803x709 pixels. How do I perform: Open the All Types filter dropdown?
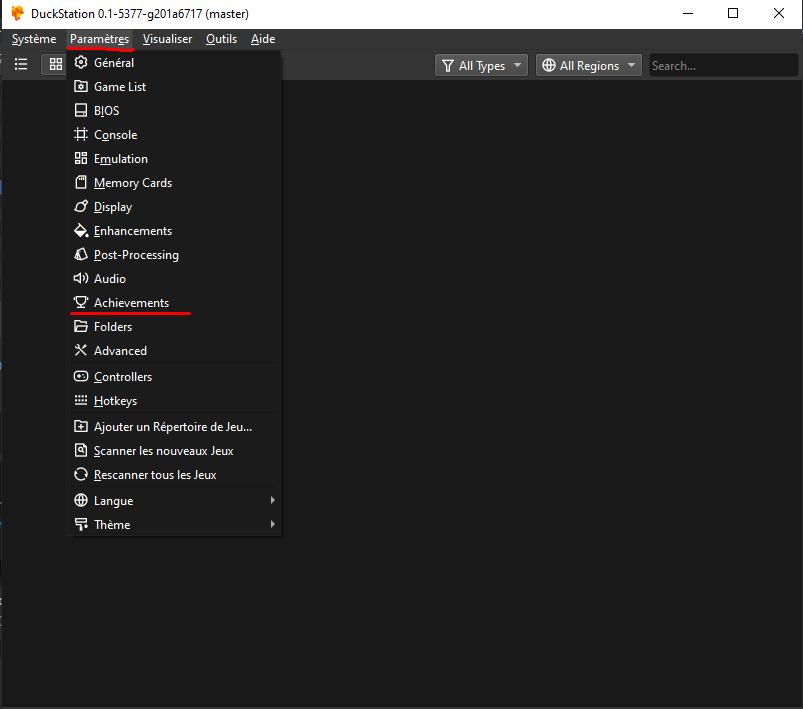pyautogui.click(x=481, y=64)
